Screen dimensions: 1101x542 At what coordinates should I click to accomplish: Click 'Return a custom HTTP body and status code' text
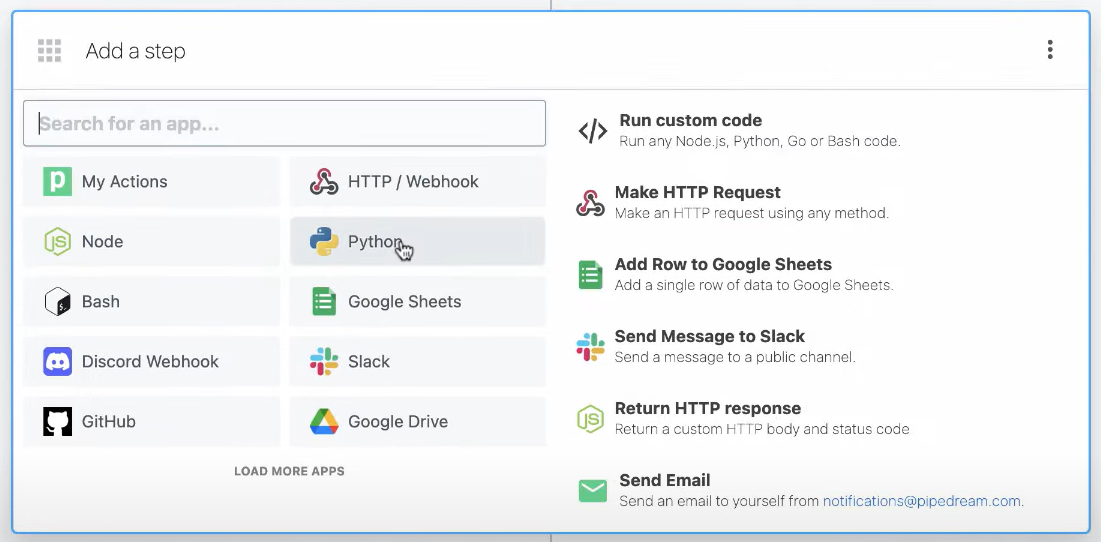tap(762, 429)
